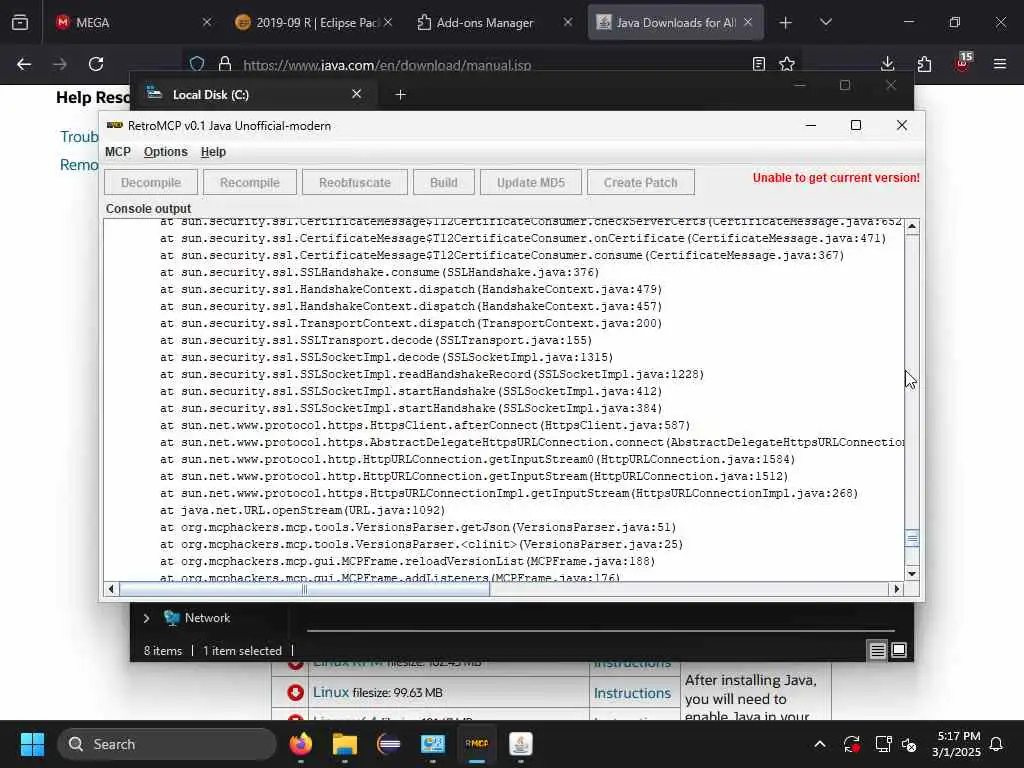This screenshot has height=768, width=1024.
Task: Show hidden system tray icons
Action: 820,744
